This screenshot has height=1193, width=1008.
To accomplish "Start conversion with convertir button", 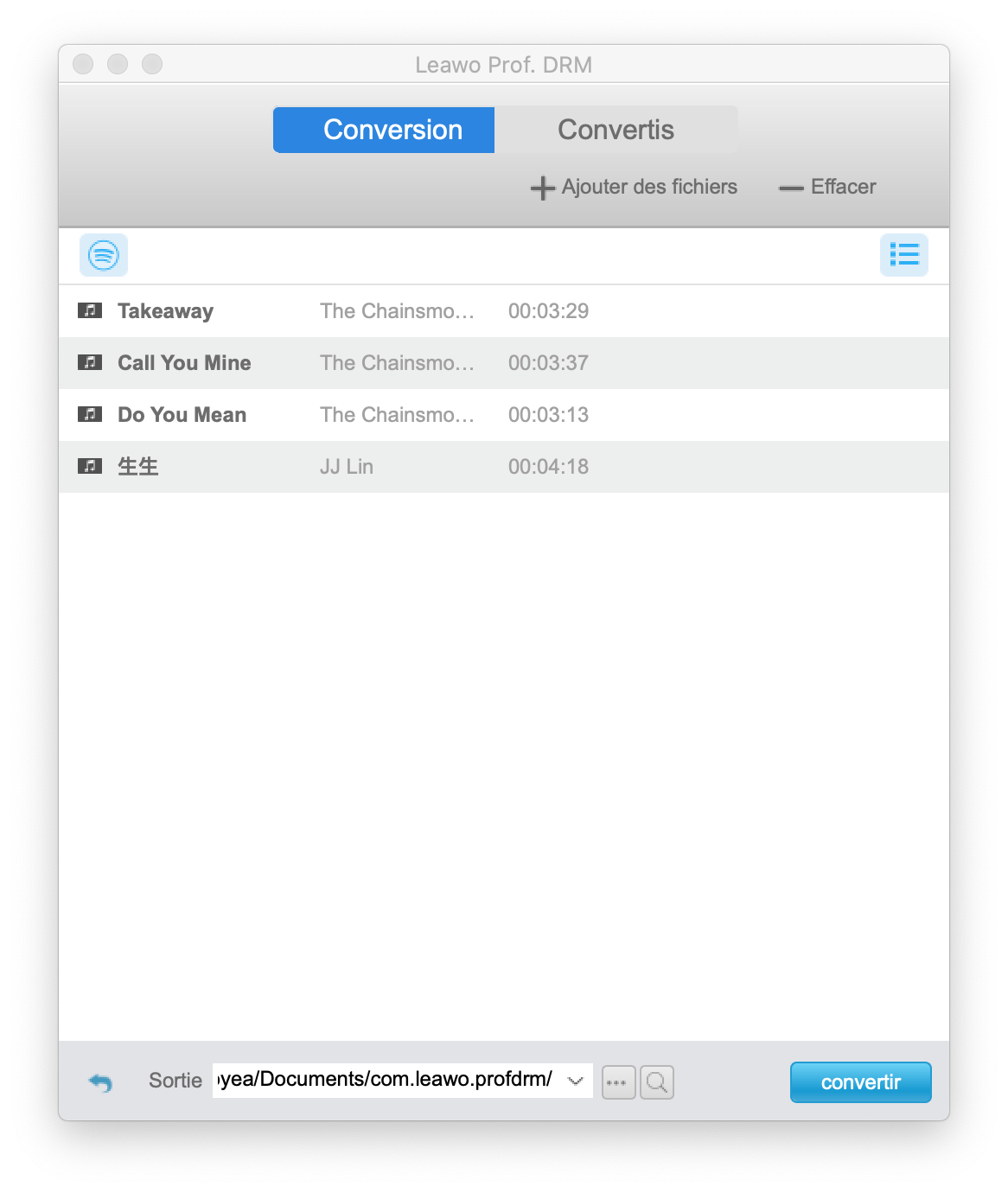I will point(861,1082).
